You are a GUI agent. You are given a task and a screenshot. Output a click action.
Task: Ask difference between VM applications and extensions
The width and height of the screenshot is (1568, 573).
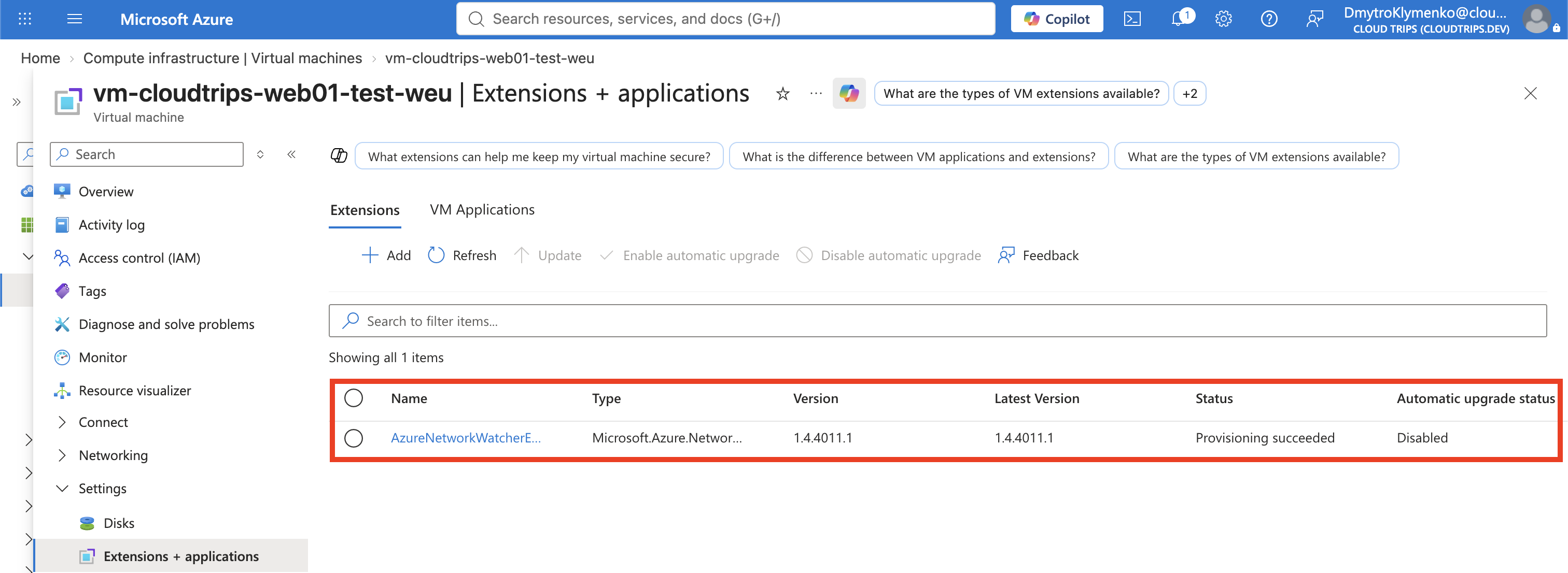tap(918, 156)
